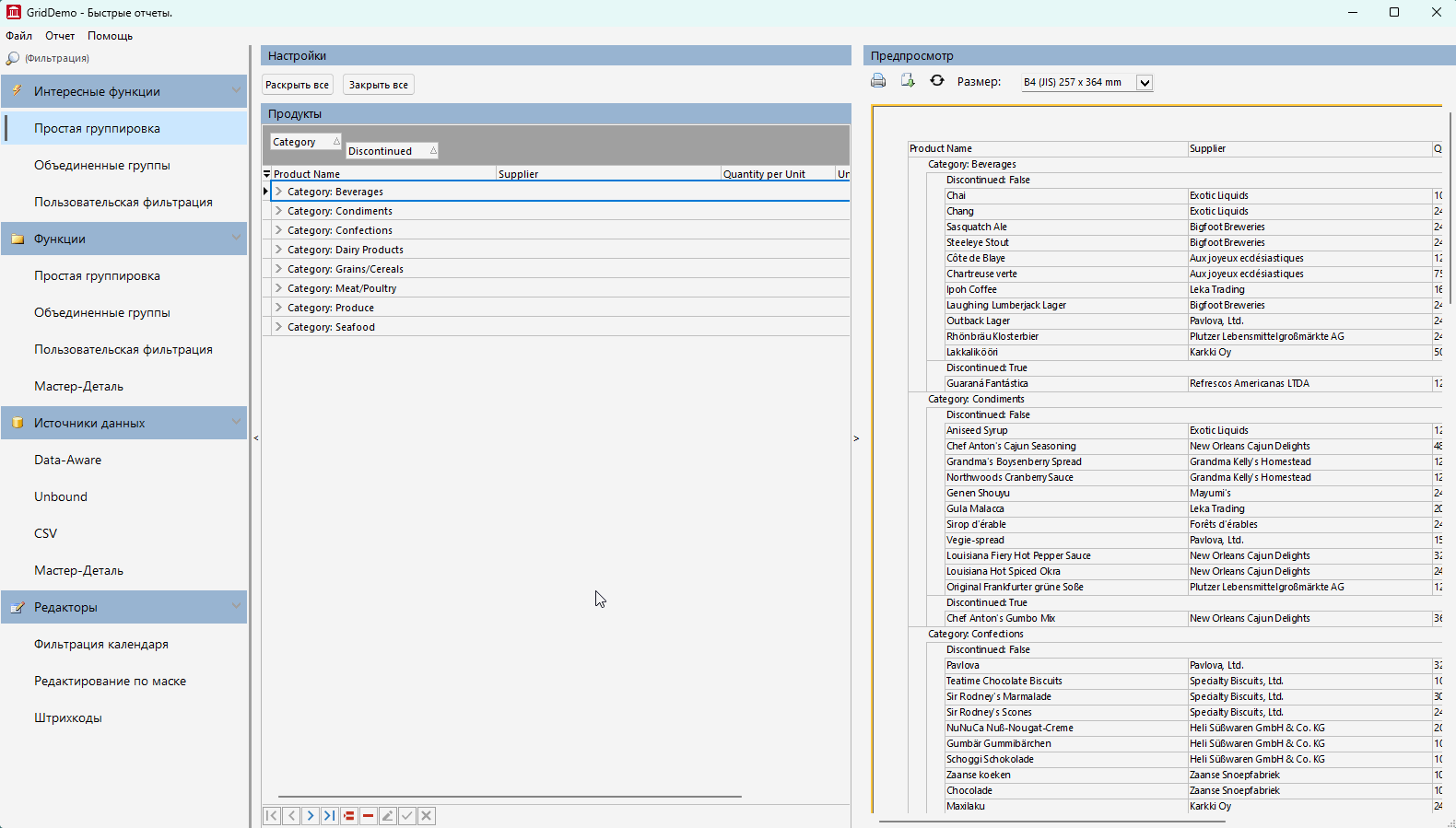Click the Закрыть все button

coord(378,85)
